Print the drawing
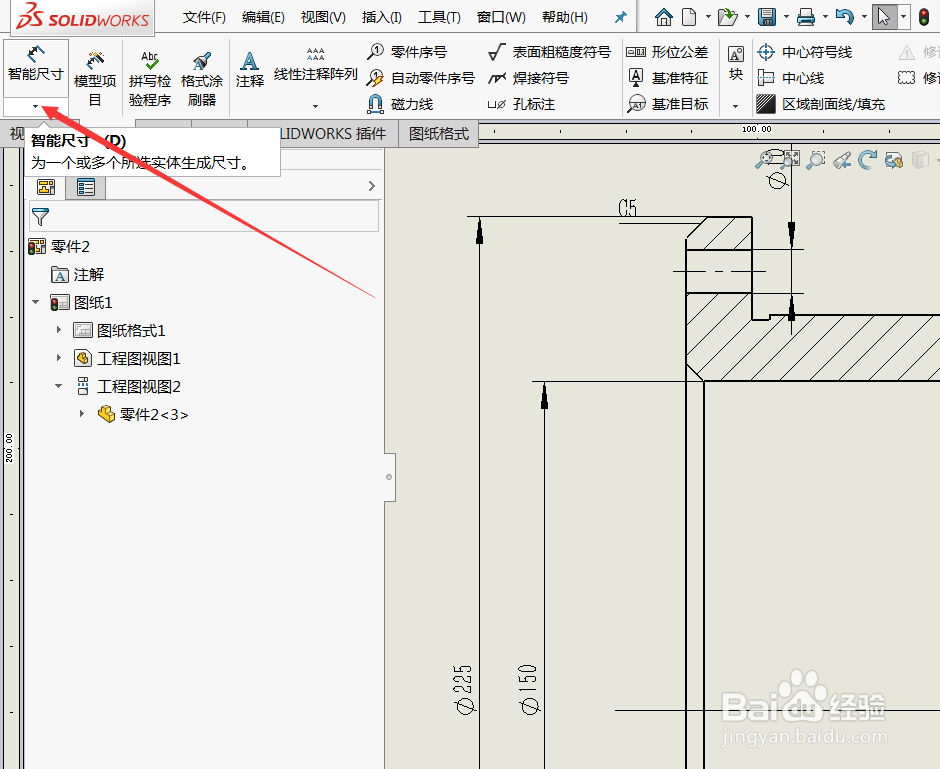Screen dimensions: 940x769 (x=806, y=17)
